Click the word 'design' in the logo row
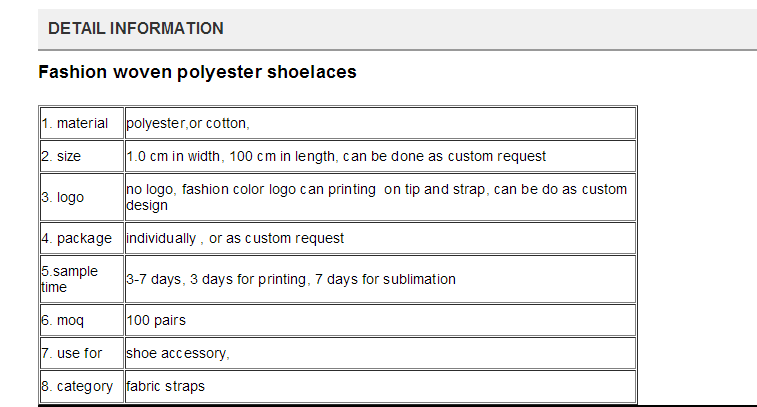Viewport: 757px width, 407px height. point(147,206)
